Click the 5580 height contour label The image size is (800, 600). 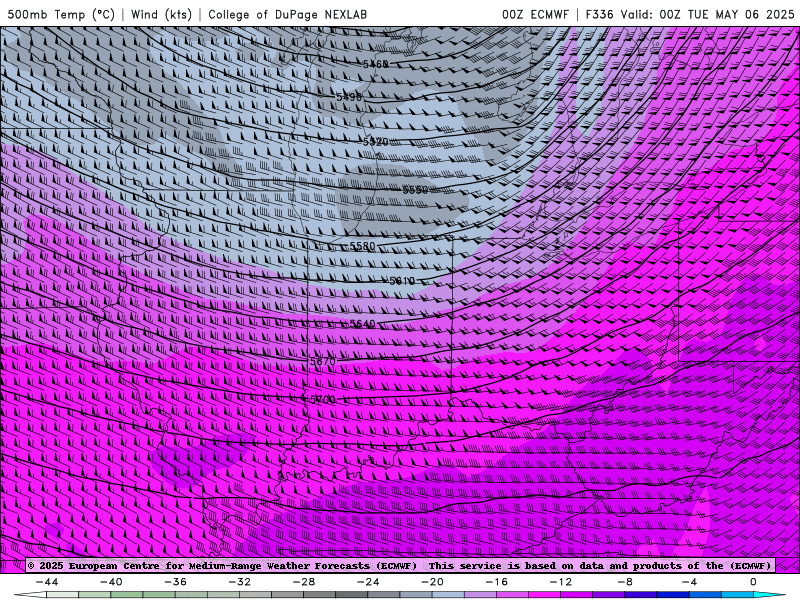pos(363,246)
